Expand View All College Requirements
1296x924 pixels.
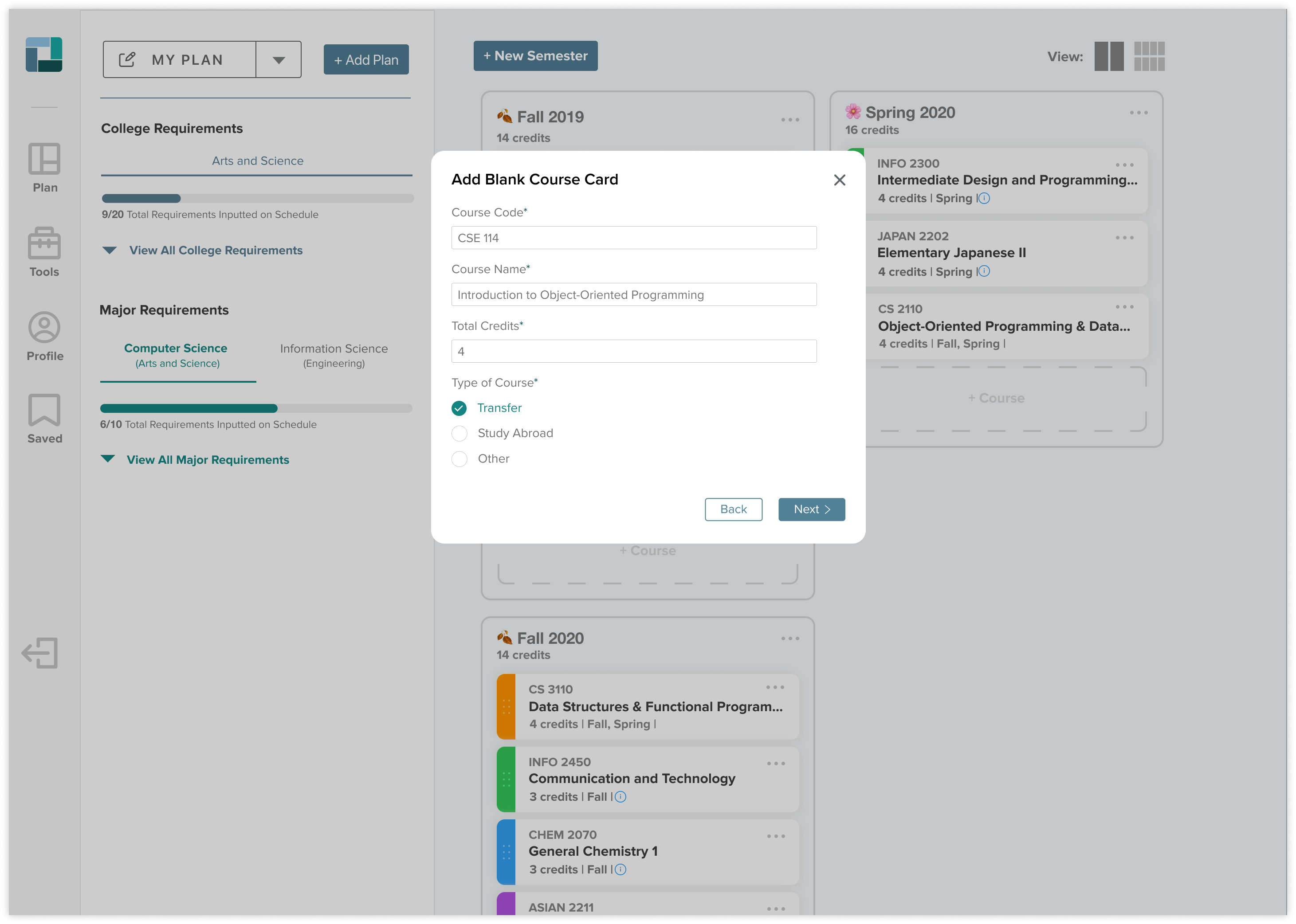point(215,251)
